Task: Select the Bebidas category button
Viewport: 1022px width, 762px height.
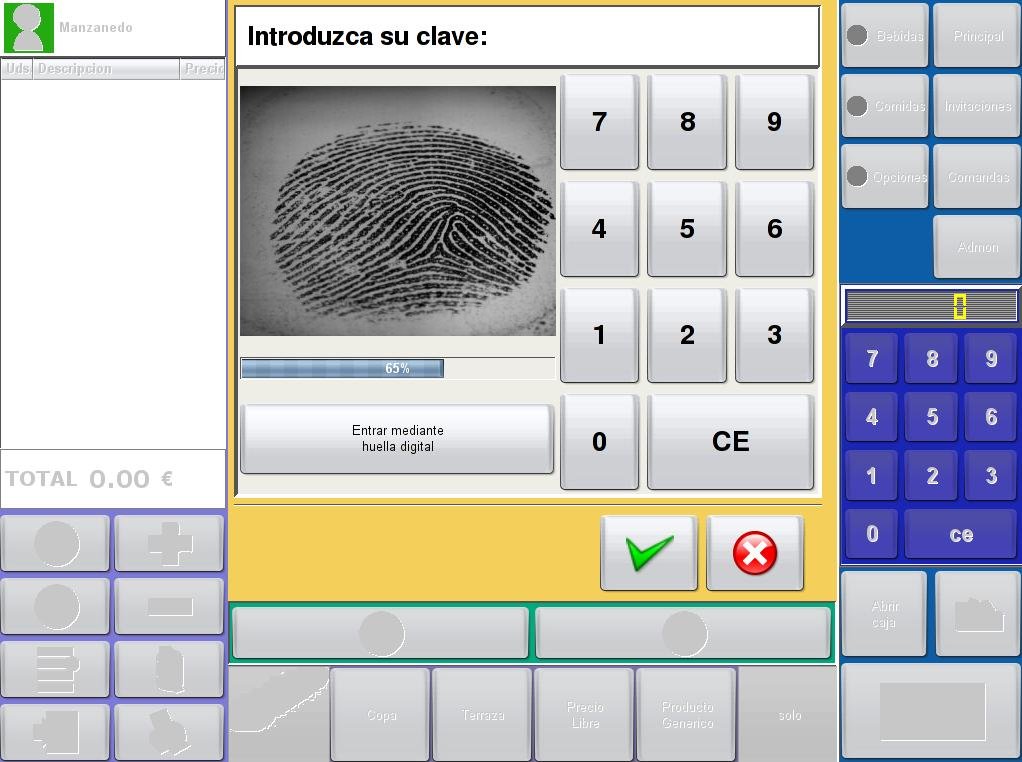Action: [x=885, y=36]
